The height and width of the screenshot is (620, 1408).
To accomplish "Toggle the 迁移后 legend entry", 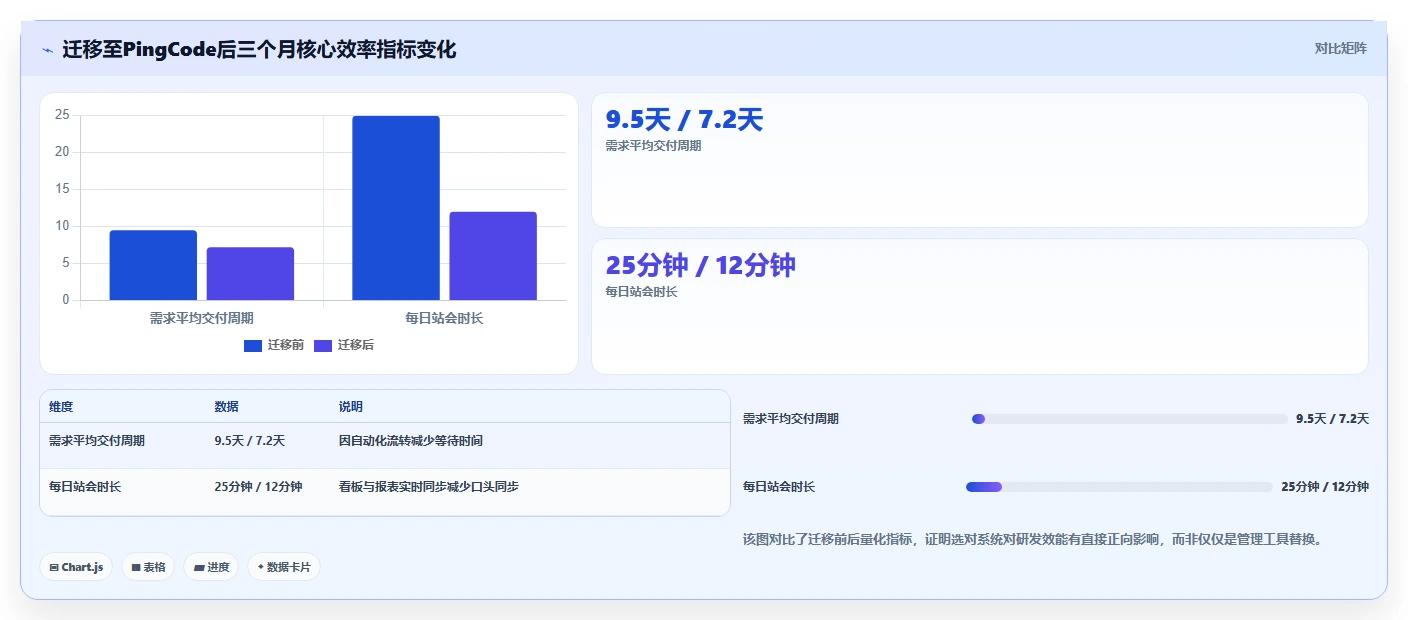I will tap(344, 345).
